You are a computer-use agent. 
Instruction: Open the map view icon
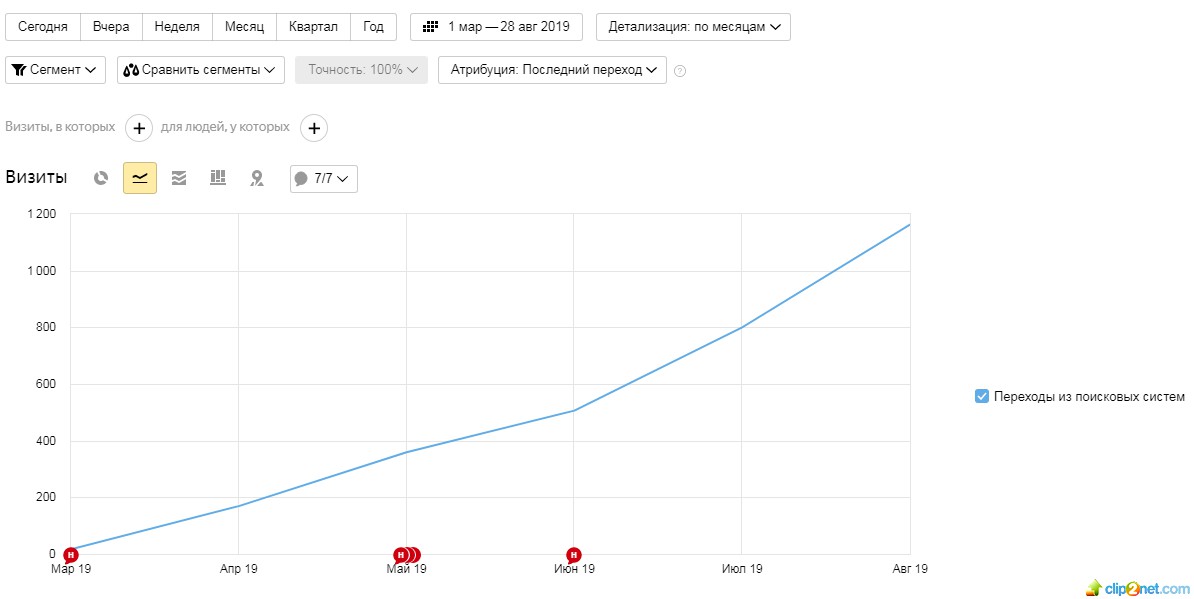(x=257, y=178)
